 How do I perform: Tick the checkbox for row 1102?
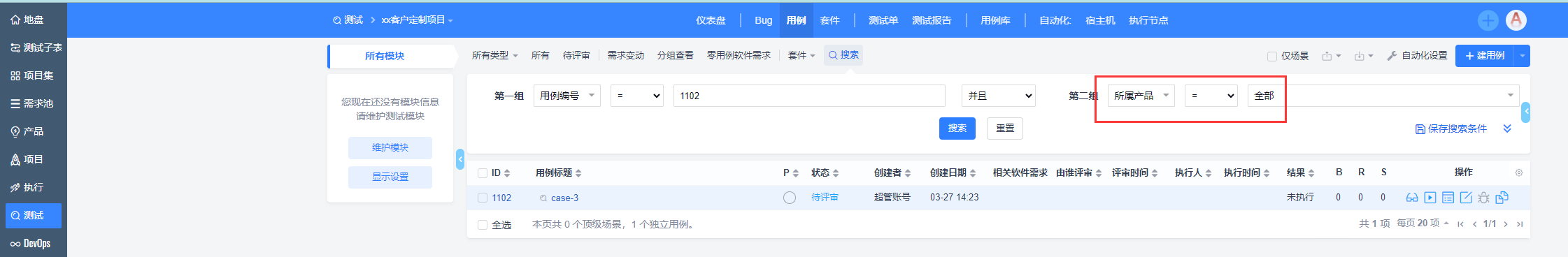coord(483,198)
